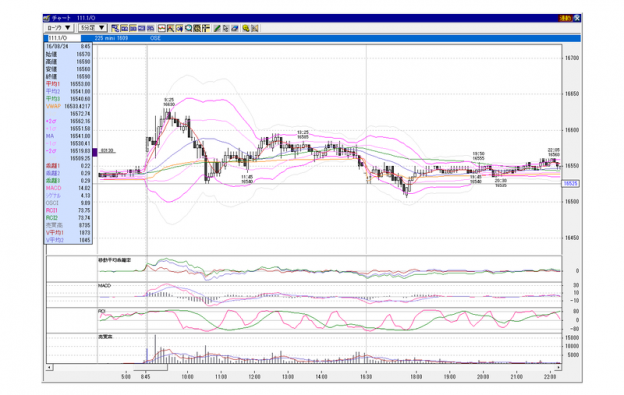Select the eraser tool in toolbar
The image size is (624, 395).
pos(235,28)
